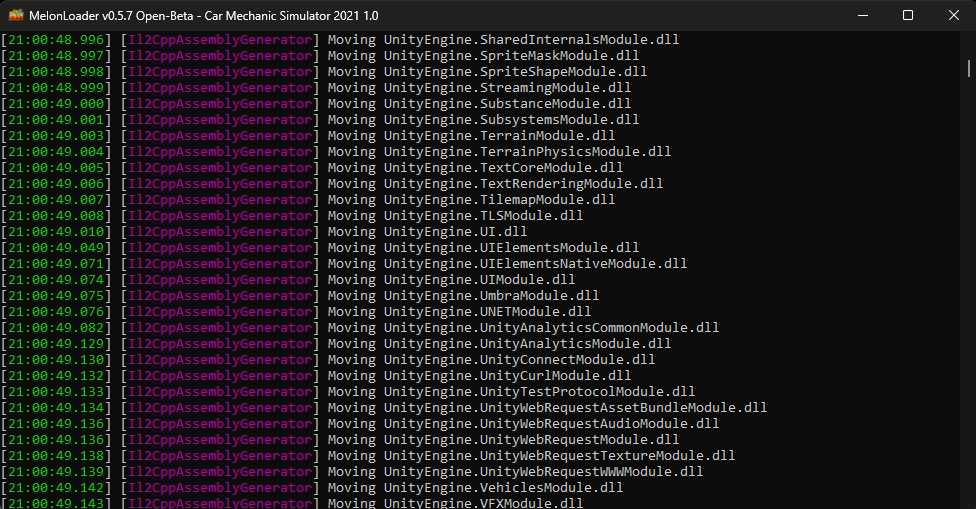Viewport: 976px width, 509px height.
Task: Click the vertical scrollbar thumb on the console
Action: 969,68
